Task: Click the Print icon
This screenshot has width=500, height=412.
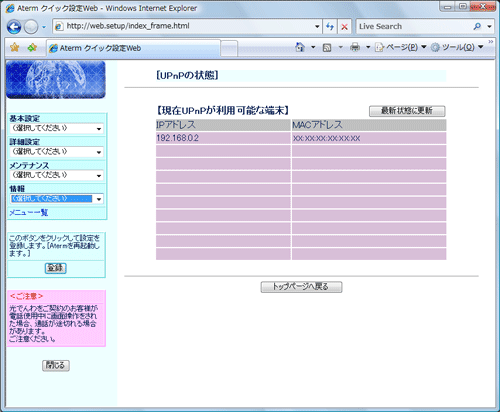Action: pyautogui.click(x=355, y=47)
